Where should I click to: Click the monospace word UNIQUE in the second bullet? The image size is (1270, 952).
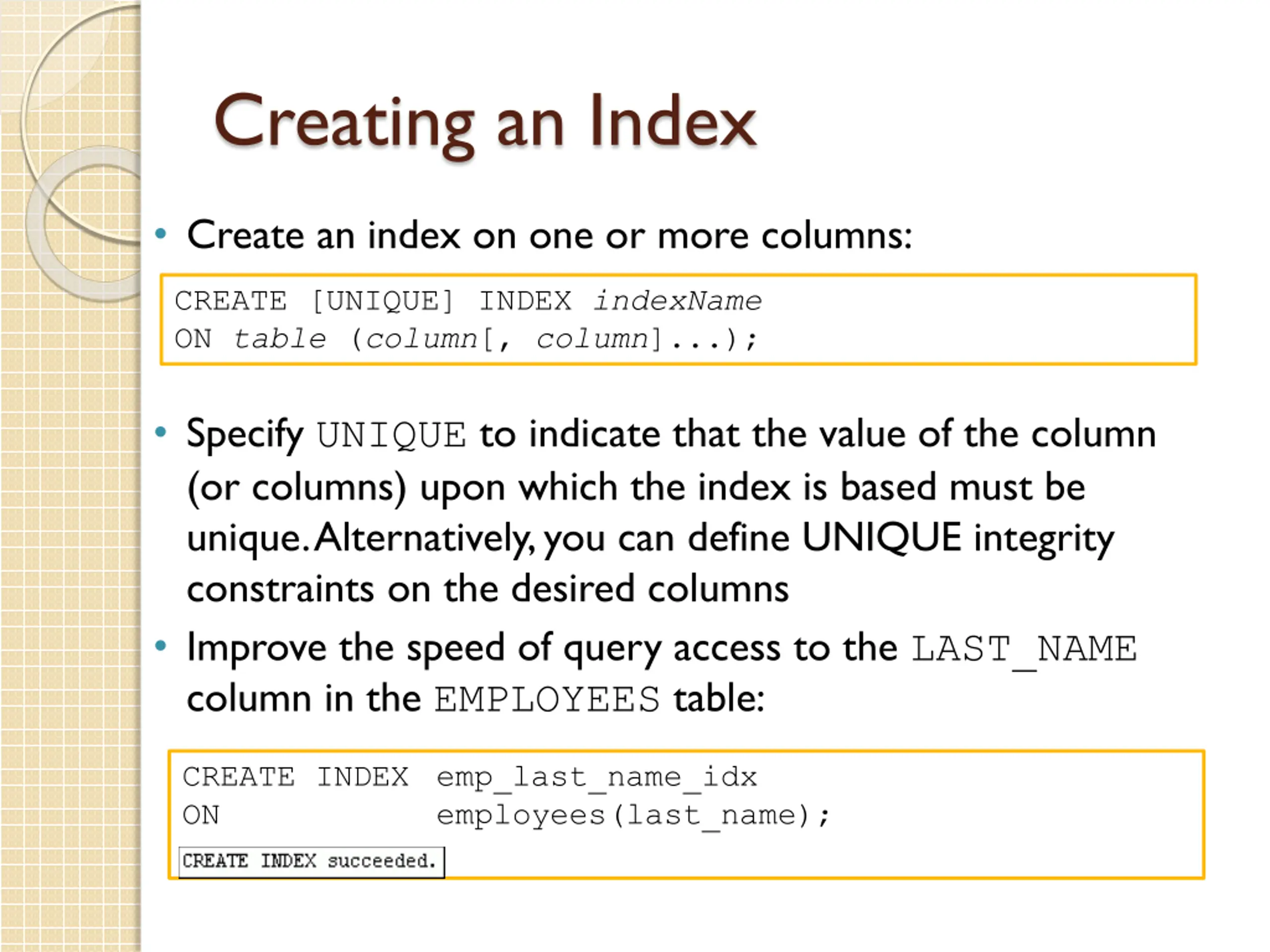pos(391,435)
